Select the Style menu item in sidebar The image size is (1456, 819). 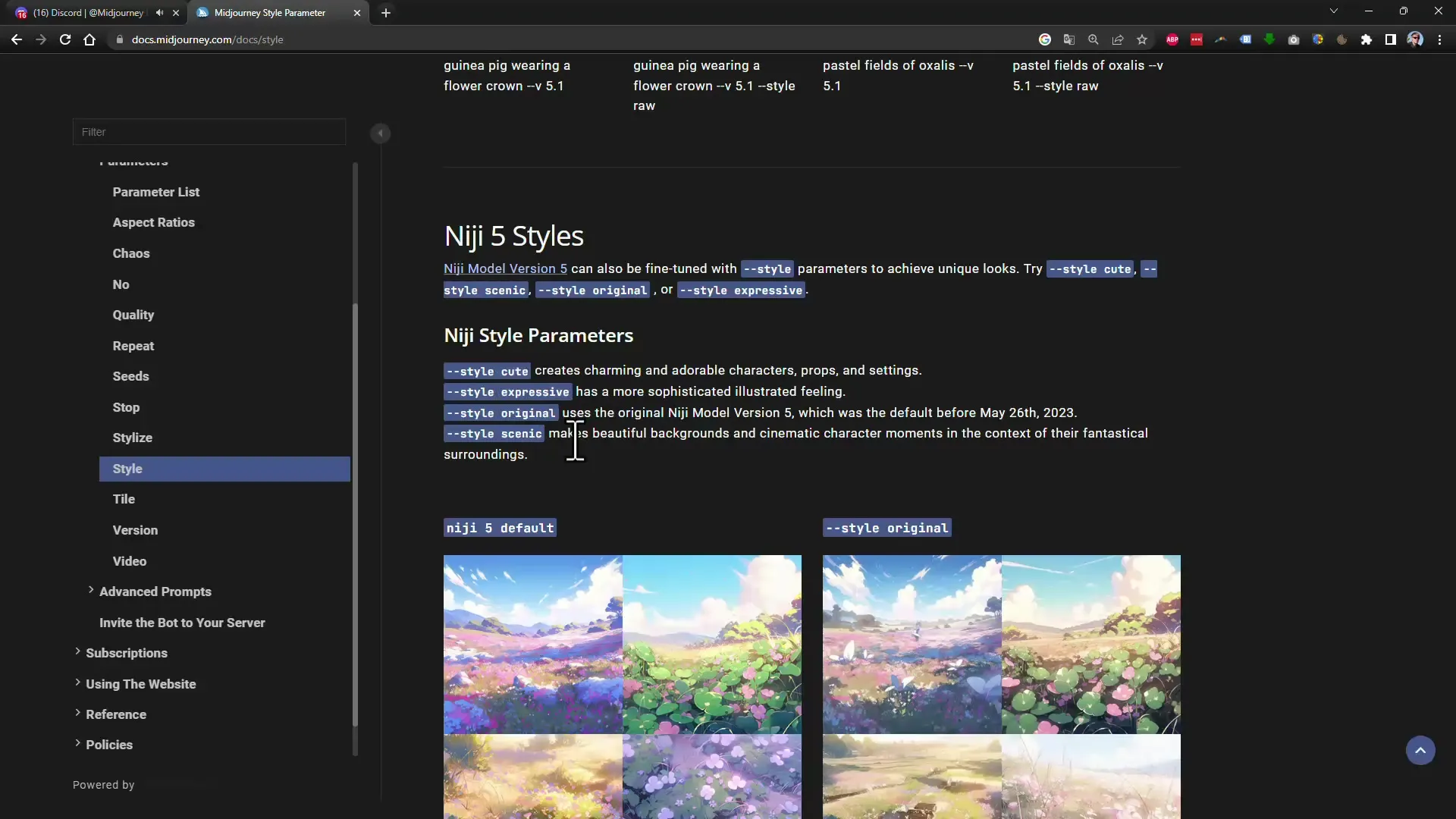pos(126,468)
